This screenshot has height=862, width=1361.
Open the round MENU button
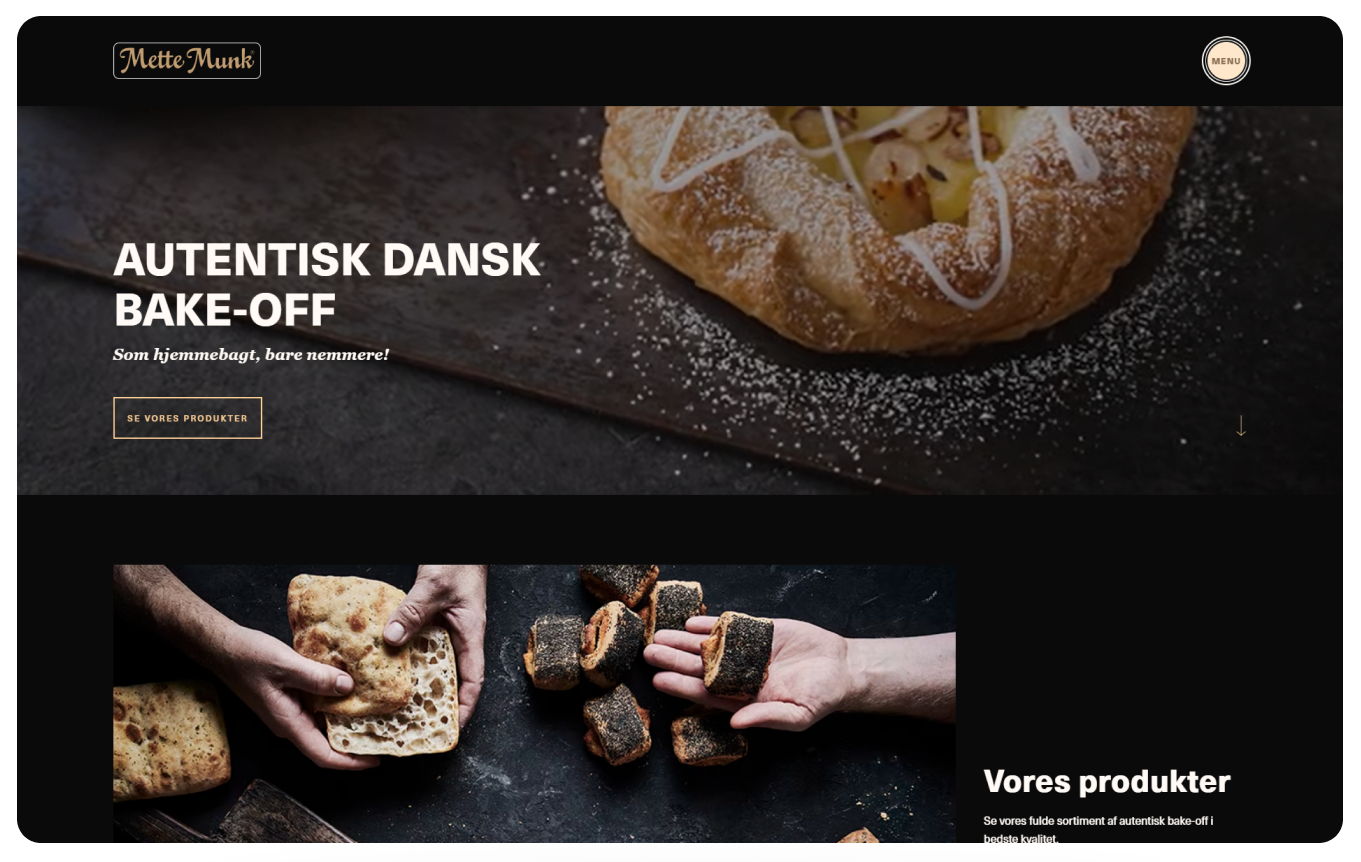point(1226,61)
